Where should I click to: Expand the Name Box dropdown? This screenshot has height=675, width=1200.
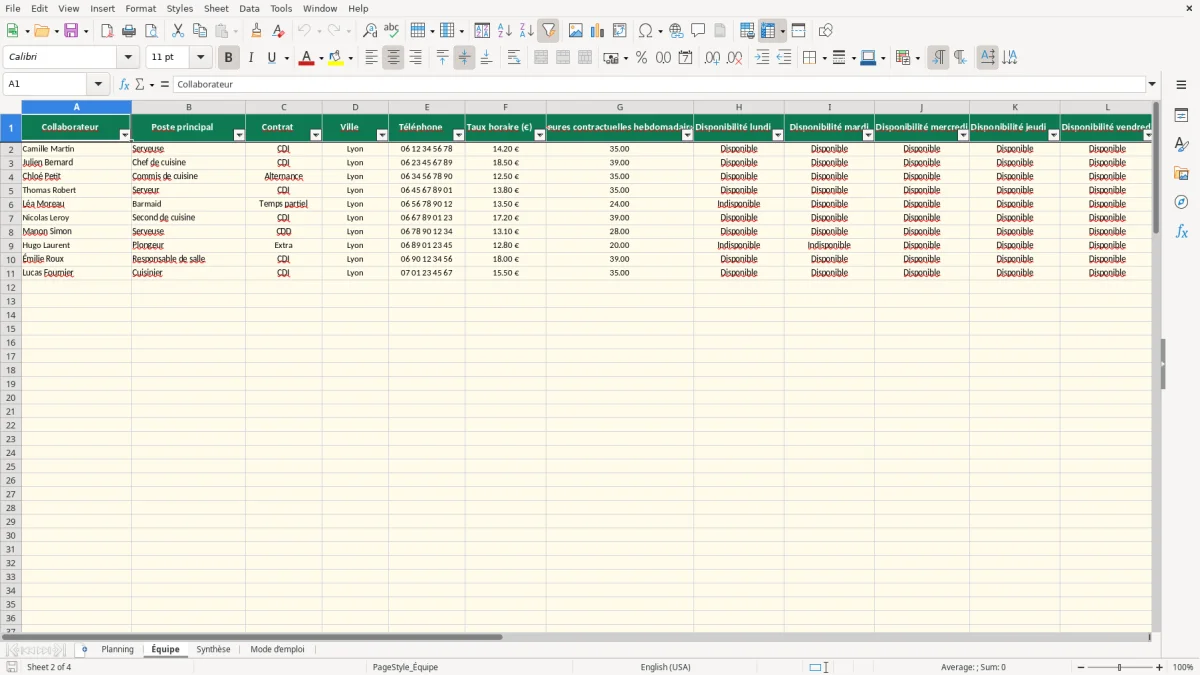click(98, 85)
